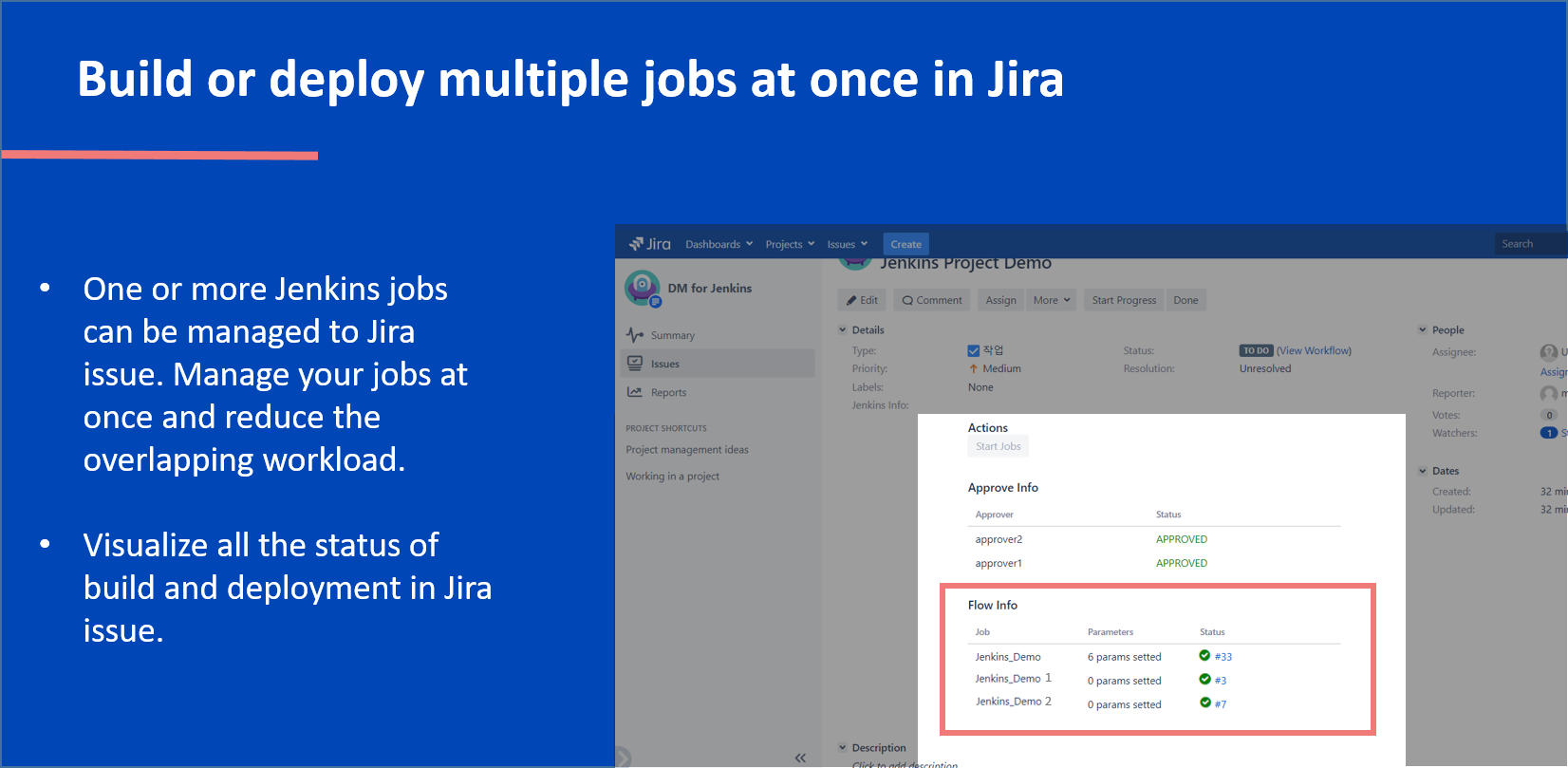Open the More dropdown button
1568x768 pixels.
[1052, 300]
